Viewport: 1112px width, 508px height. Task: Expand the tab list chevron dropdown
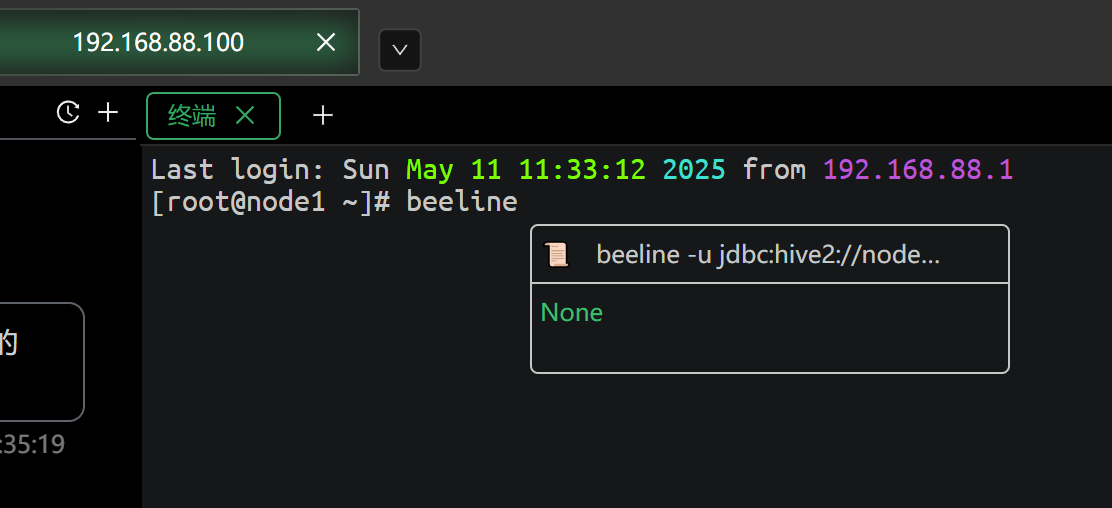pos(400,50)
